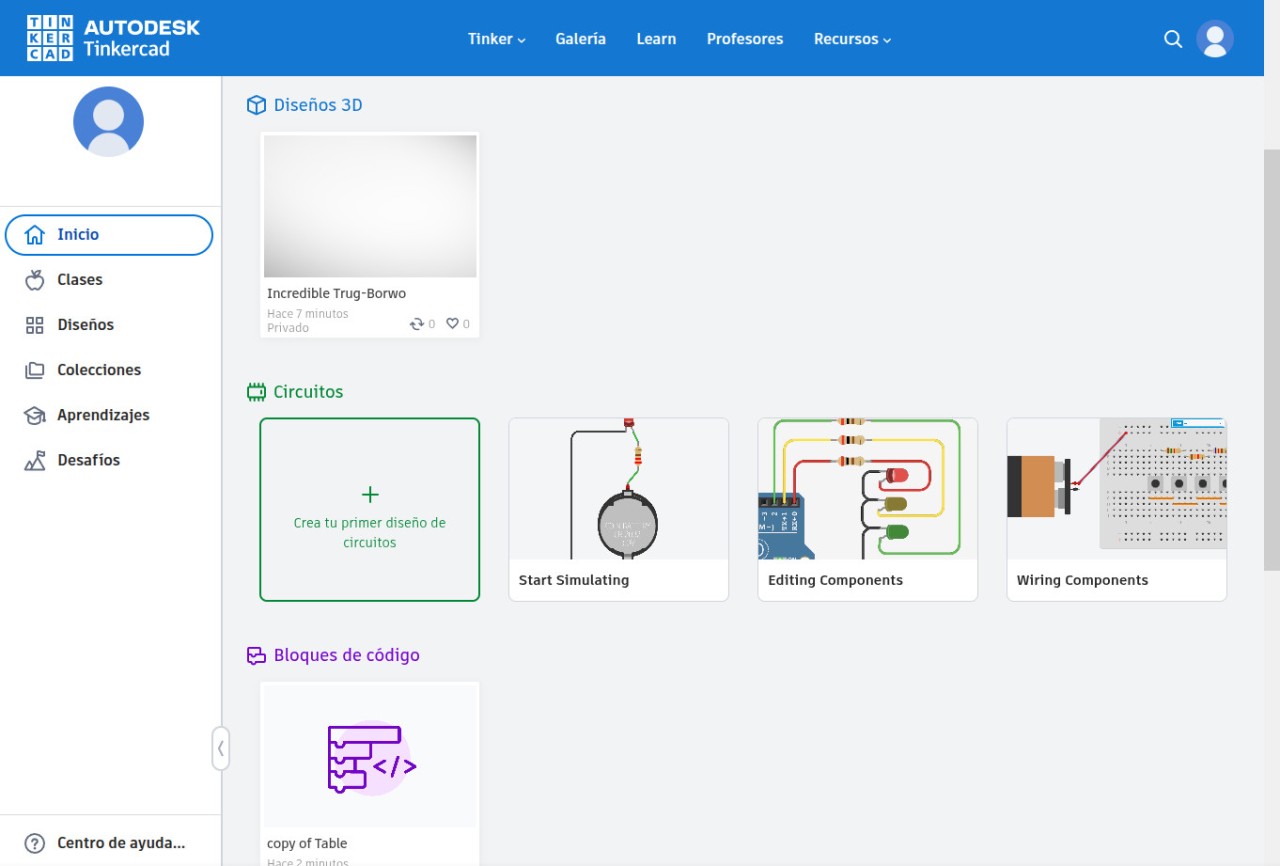Open the copy of Table codeblock thumbnail

coord(369,756)
